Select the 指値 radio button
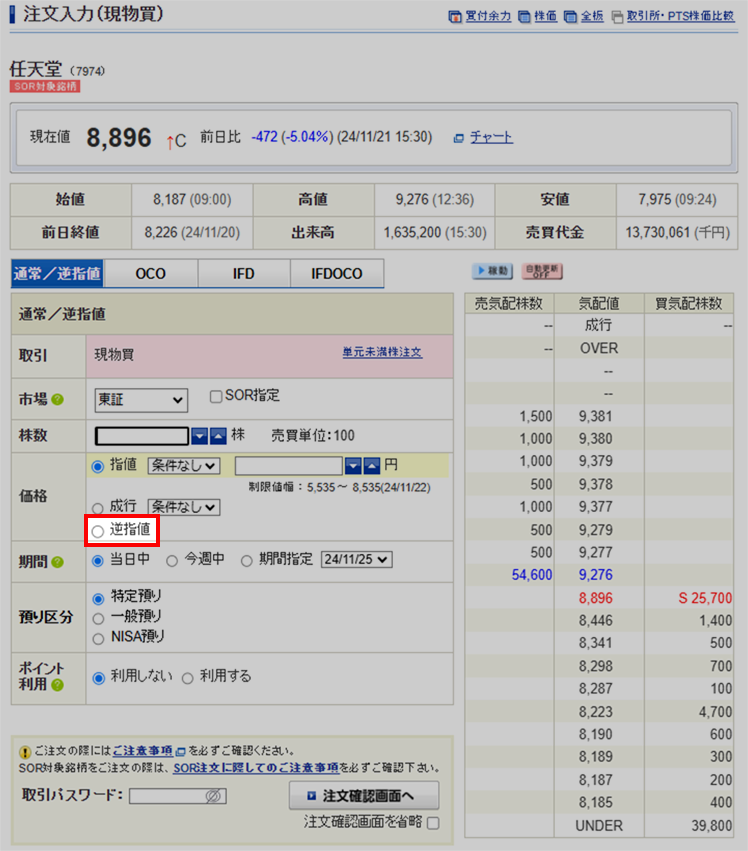The height and width of the screenshot is (851, 748). point(98,467)
